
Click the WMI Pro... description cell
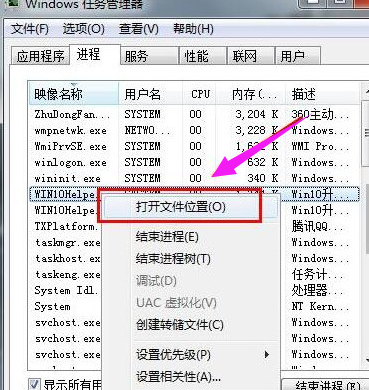click(320, 146)
